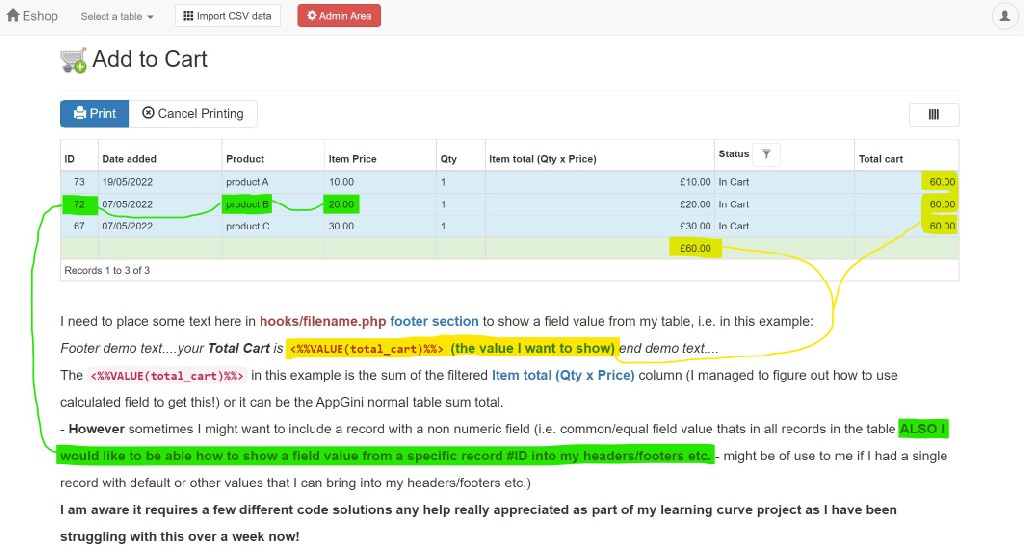
Task: Sort by Product column header
Action: (245, 159)
